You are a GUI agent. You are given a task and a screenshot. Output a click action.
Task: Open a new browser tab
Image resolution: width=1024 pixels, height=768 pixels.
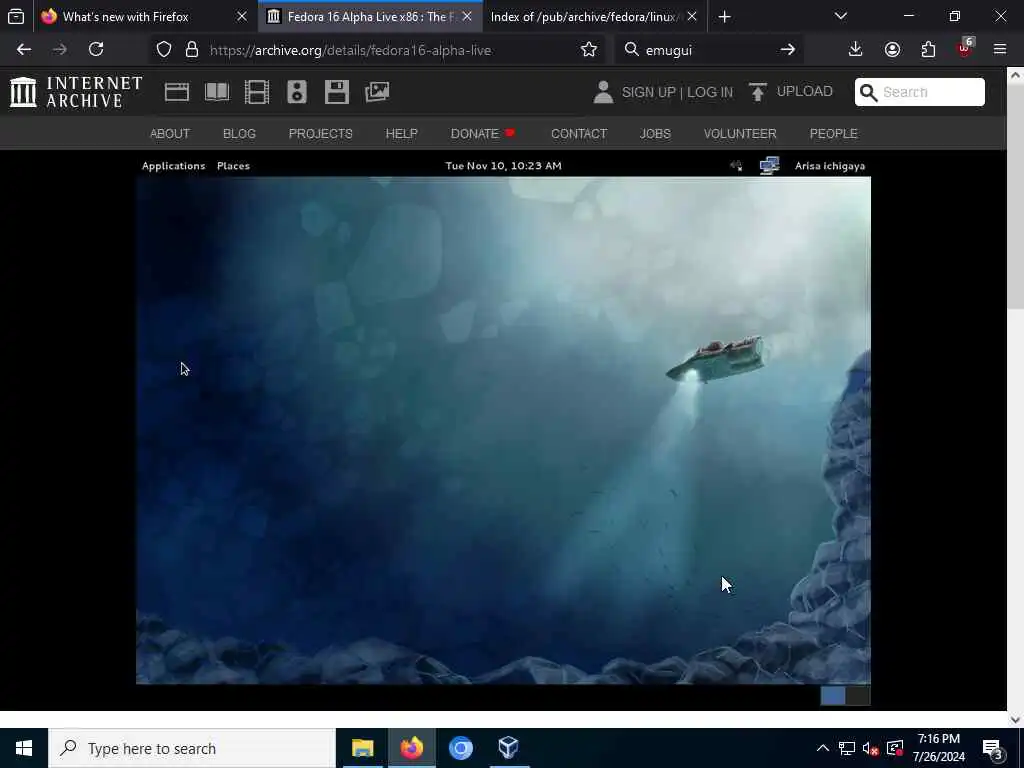(x=725, y=16)
